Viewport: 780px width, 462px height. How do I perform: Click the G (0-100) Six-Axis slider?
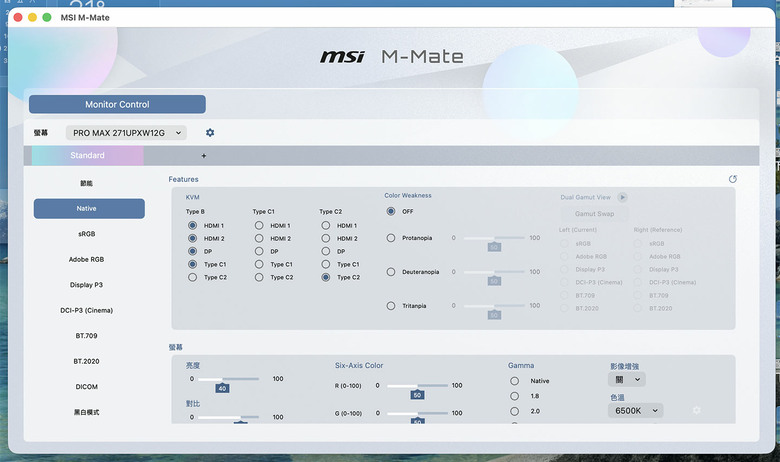(417, 413)
